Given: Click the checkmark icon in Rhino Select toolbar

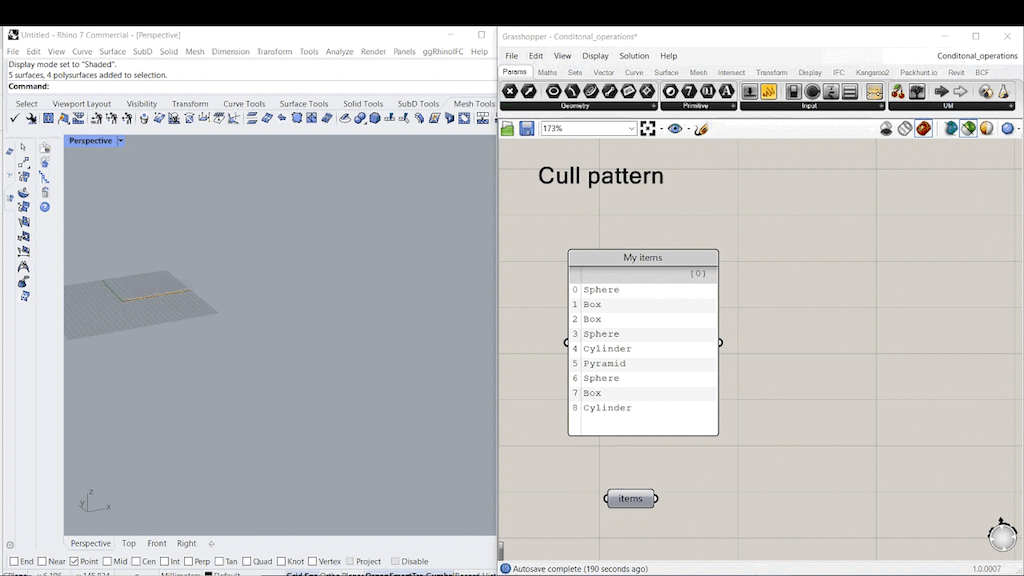Looking at the screenshot, I should pos(14,118).
